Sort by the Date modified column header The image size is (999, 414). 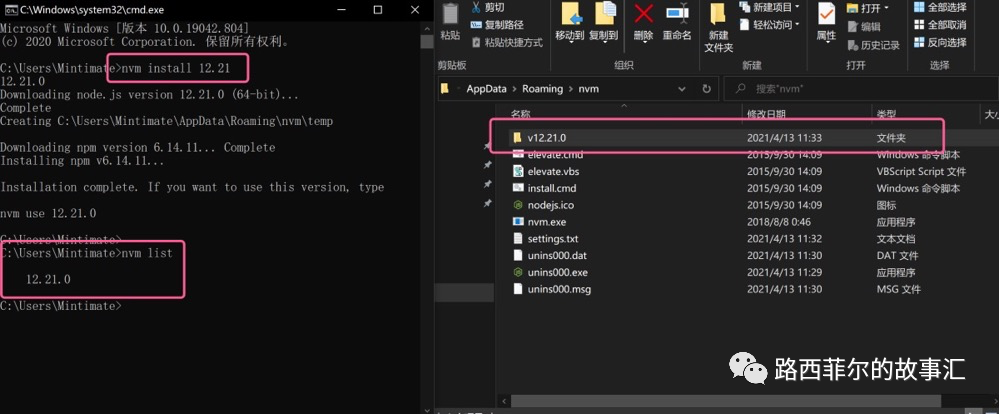click(766, 114)
